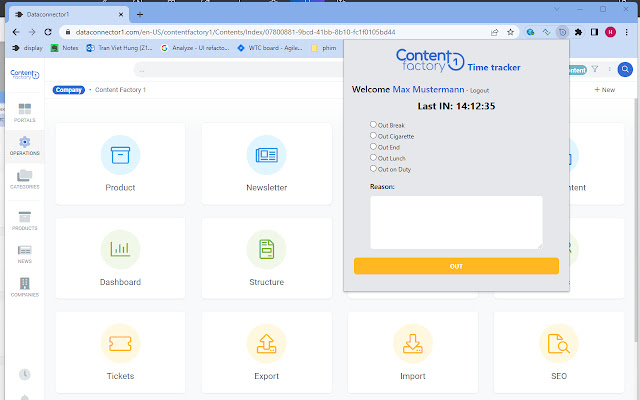Open the phim bookmarks folder
Viewport: 640px width, 400px height.
click(324, 48)
